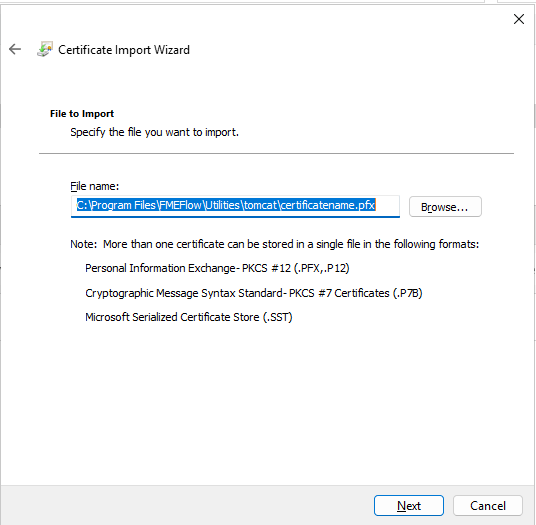Click the highlighted certificatename.pfx path text

[226, 205]
